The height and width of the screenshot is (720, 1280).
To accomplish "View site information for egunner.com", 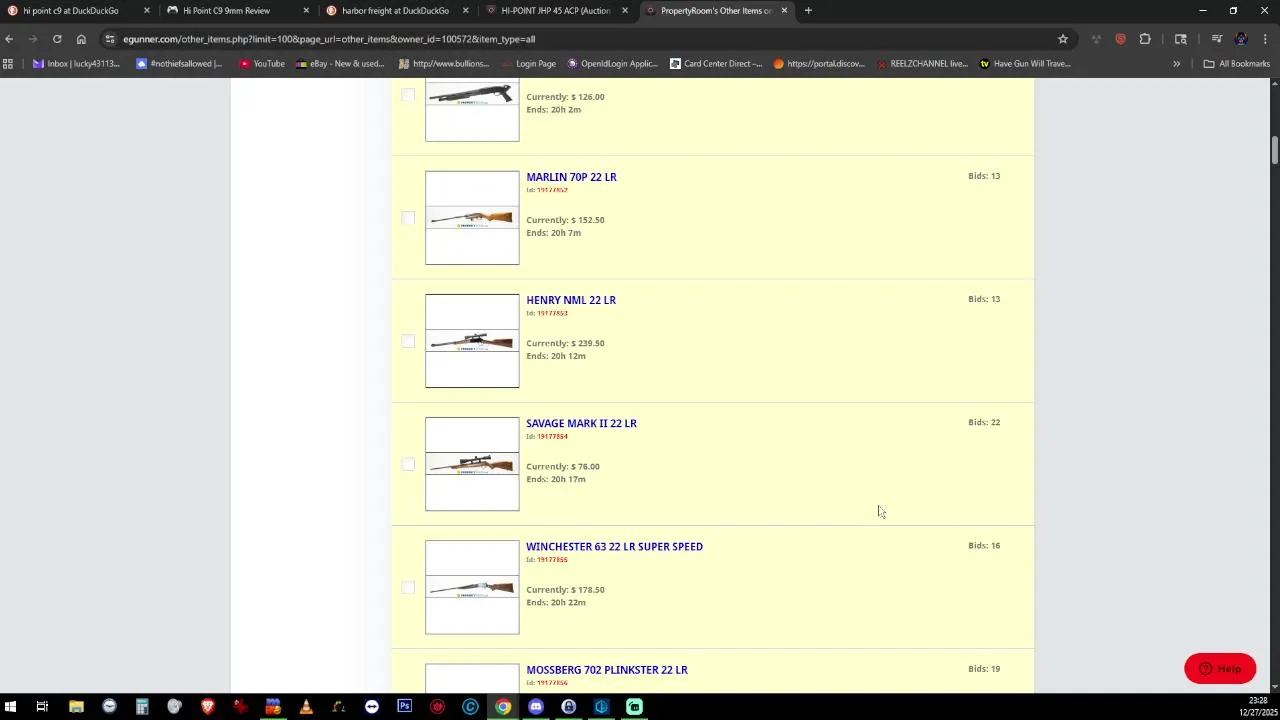I will coord(110,39).
